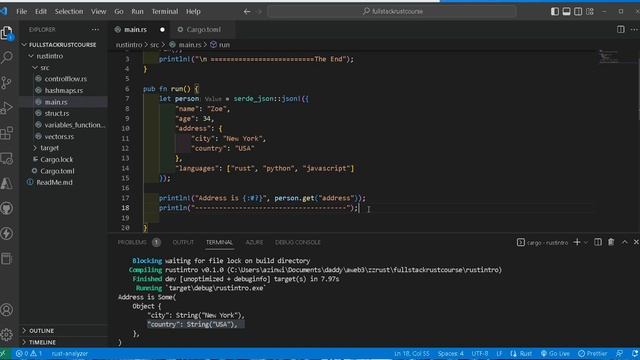
Task: Switch to the OUTPUT panel tab
Action: (183, 242)
